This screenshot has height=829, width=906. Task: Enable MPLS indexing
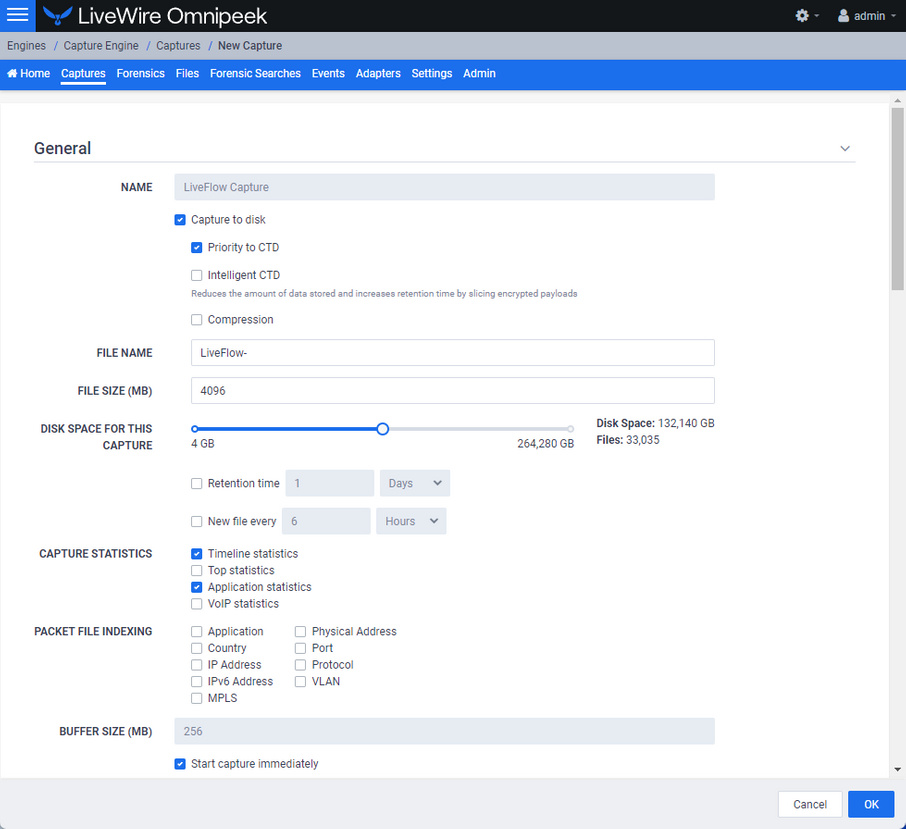196,698
